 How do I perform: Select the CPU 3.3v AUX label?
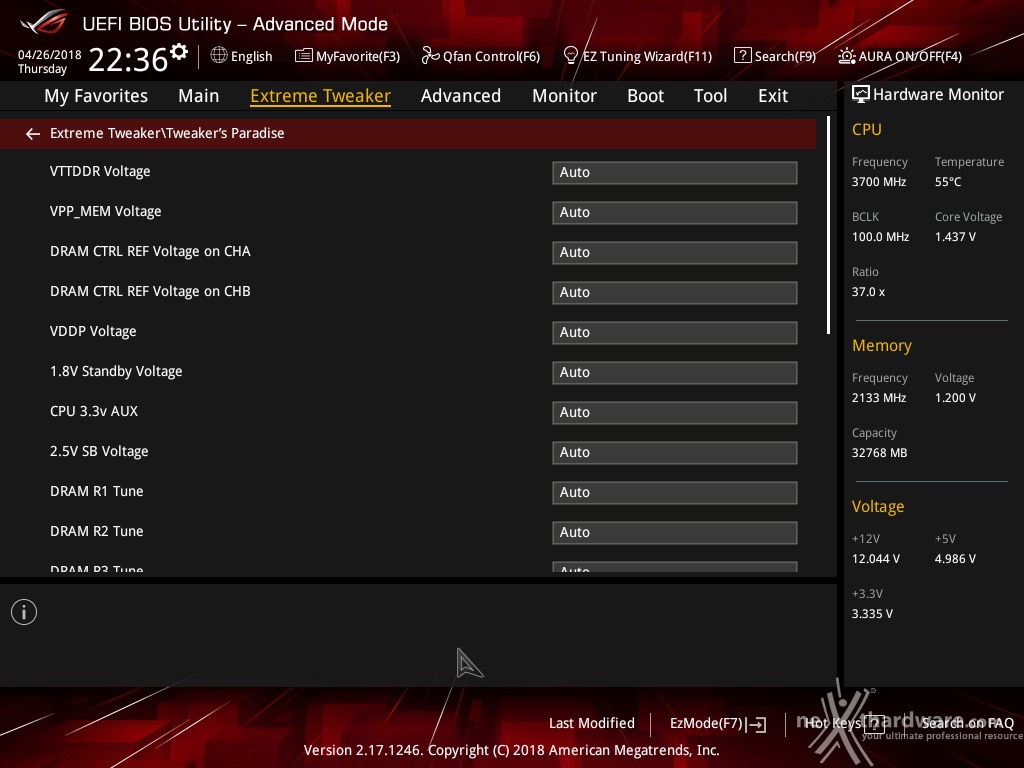tap(94, 411)
